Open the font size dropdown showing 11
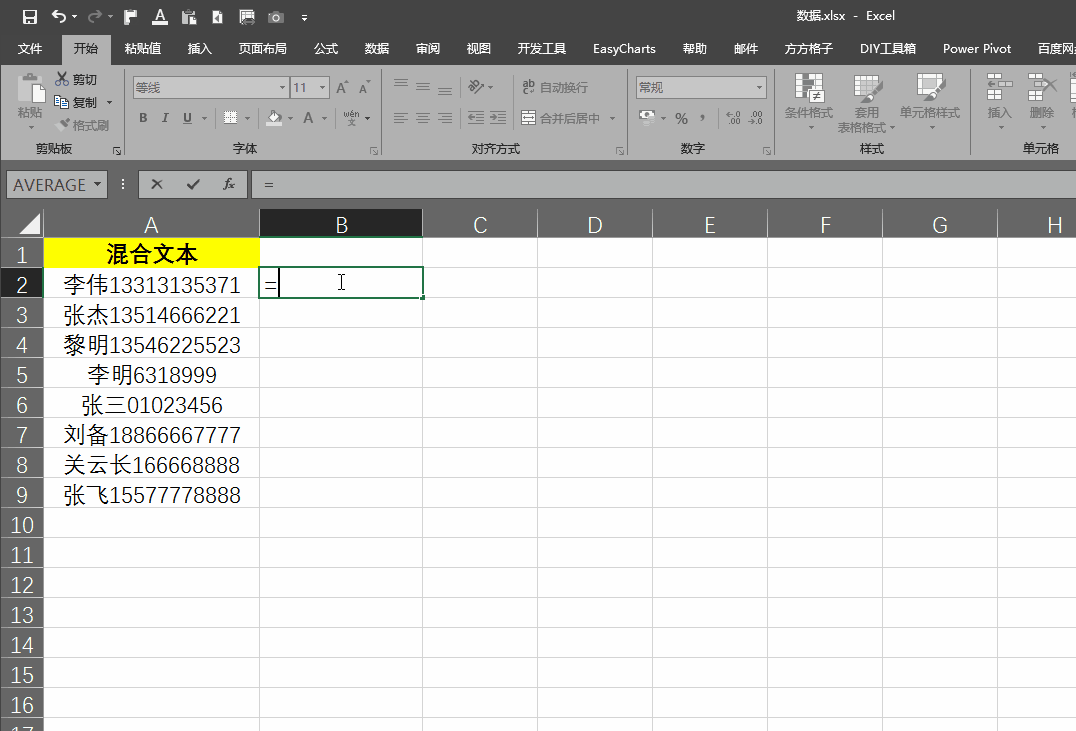1076x731 pixels. point(322,87)
